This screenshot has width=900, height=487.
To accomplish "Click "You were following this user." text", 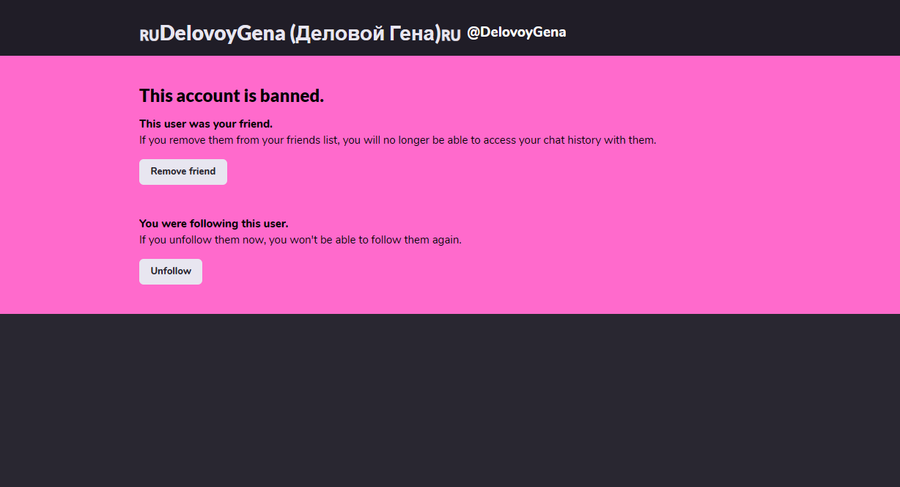I will click(x=213, y=224).
